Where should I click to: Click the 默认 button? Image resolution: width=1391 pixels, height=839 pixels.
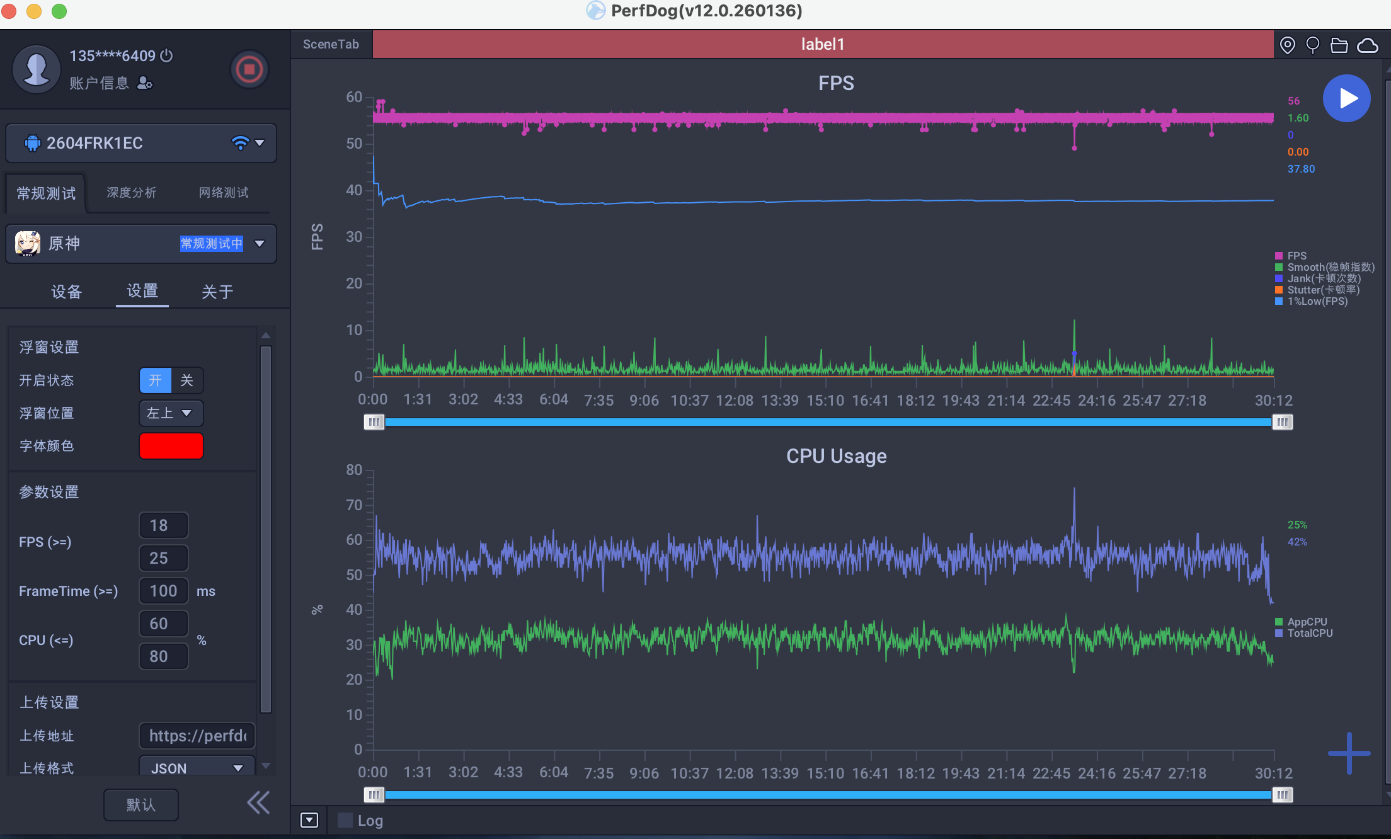coord(141,804)
